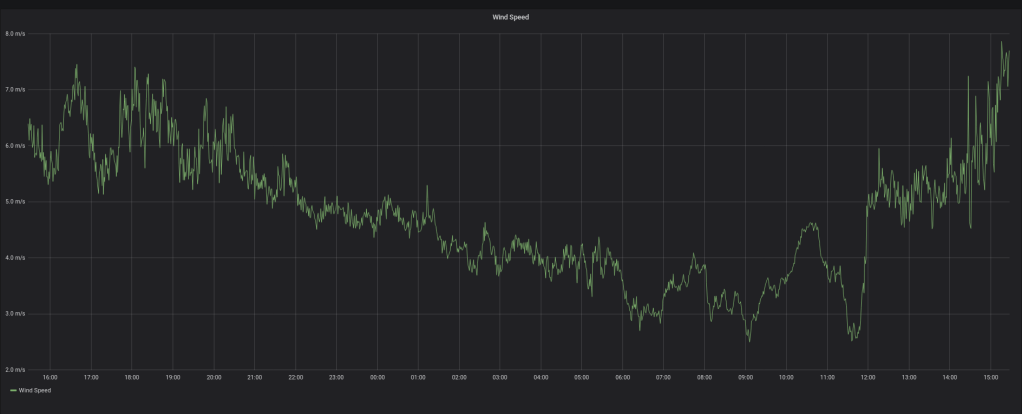Click the green Wind Speed legend color swatch
Viewport: 1022px width, 414px height.
(x=13, y=390)
